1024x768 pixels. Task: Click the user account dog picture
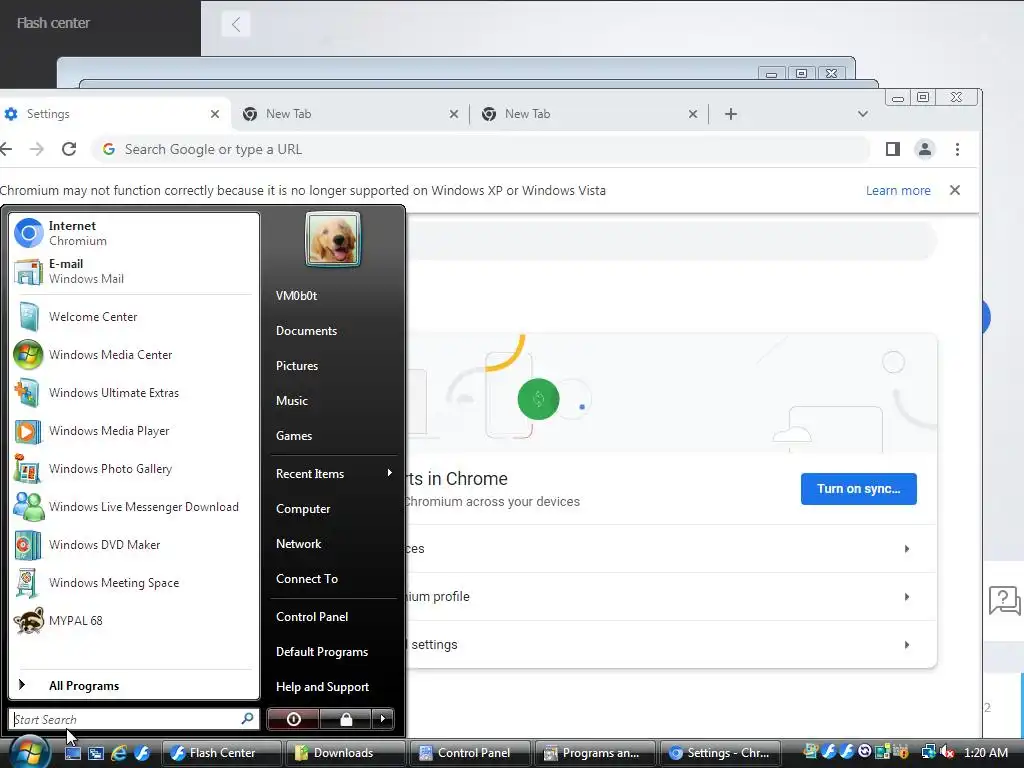point(333,239)
